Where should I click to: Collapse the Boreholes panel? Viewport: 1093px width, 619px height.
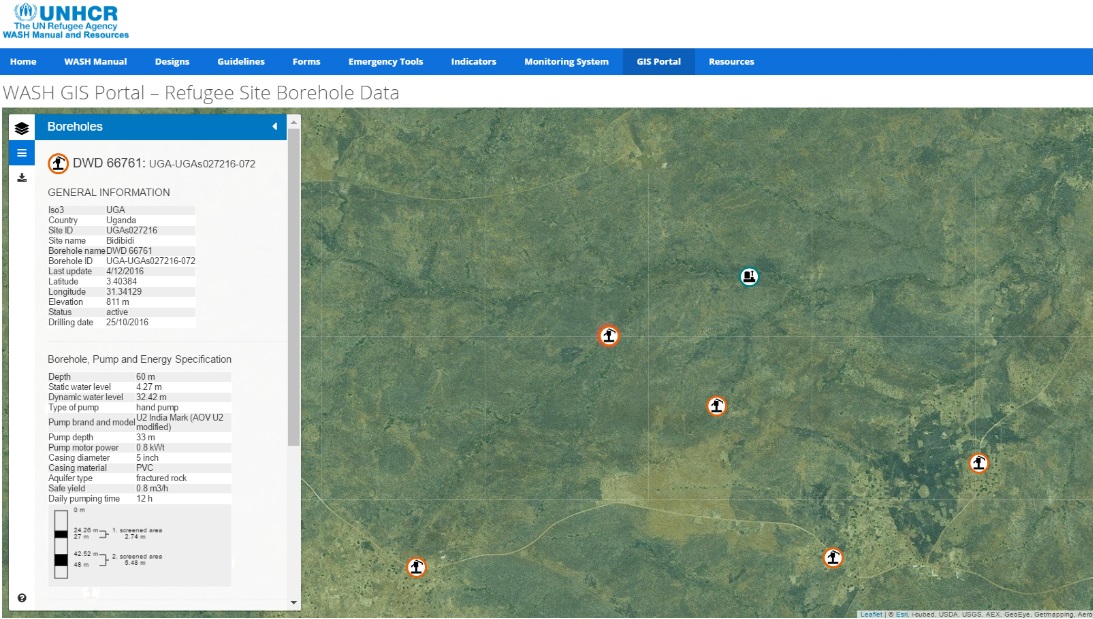point(273,126)
